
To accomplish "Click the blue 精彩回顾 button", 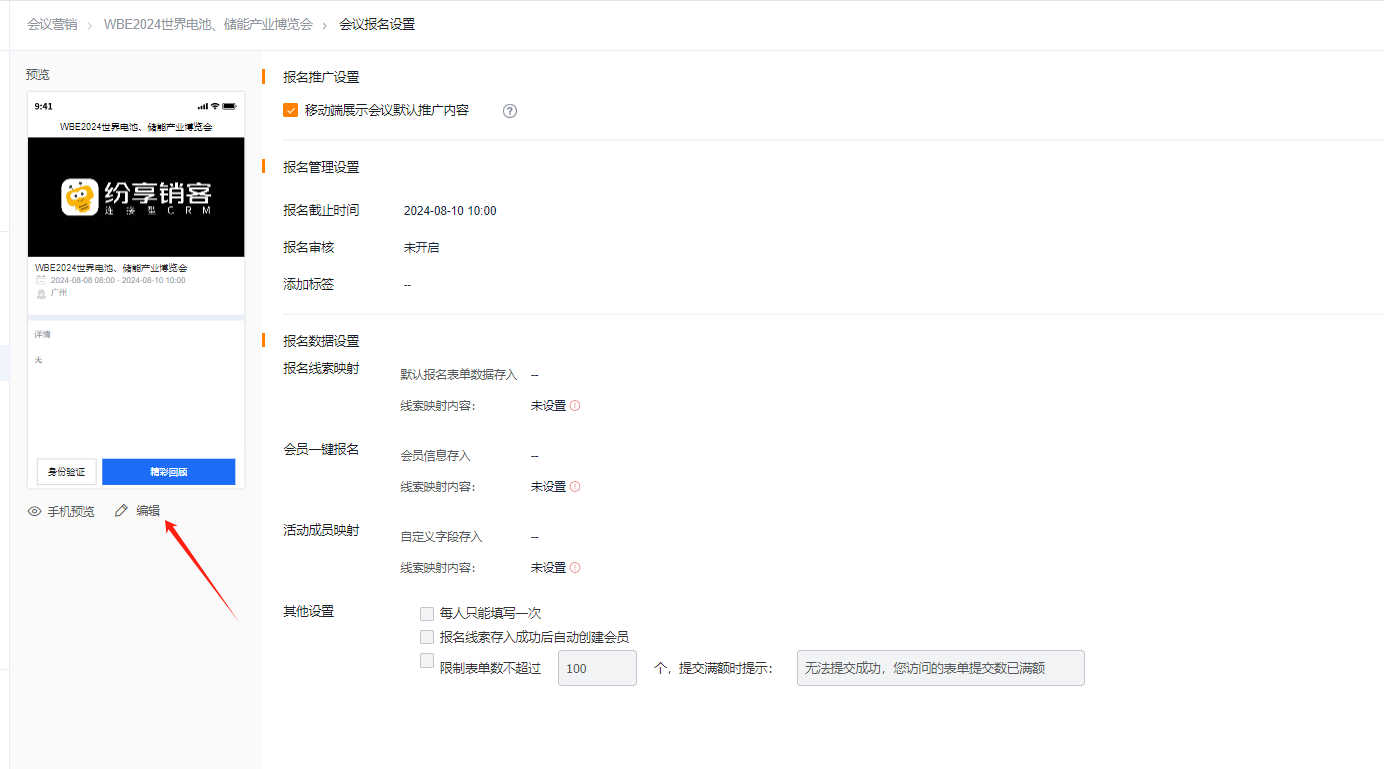I will tap(169, 472).
